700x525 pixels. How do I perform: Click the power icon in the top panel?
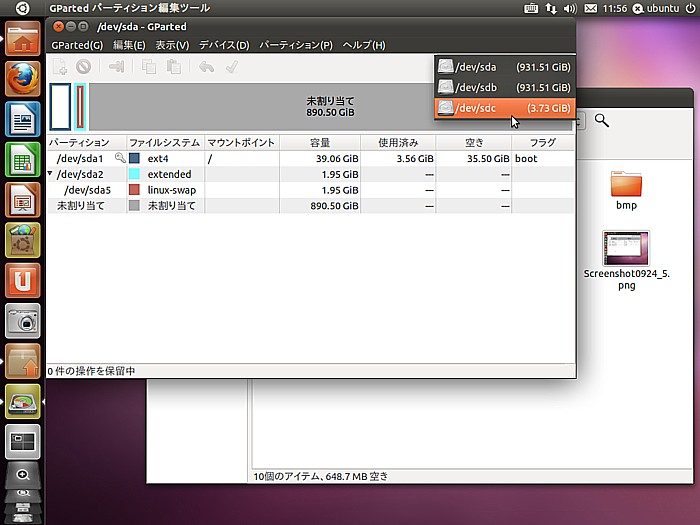(x=690, y=8)
